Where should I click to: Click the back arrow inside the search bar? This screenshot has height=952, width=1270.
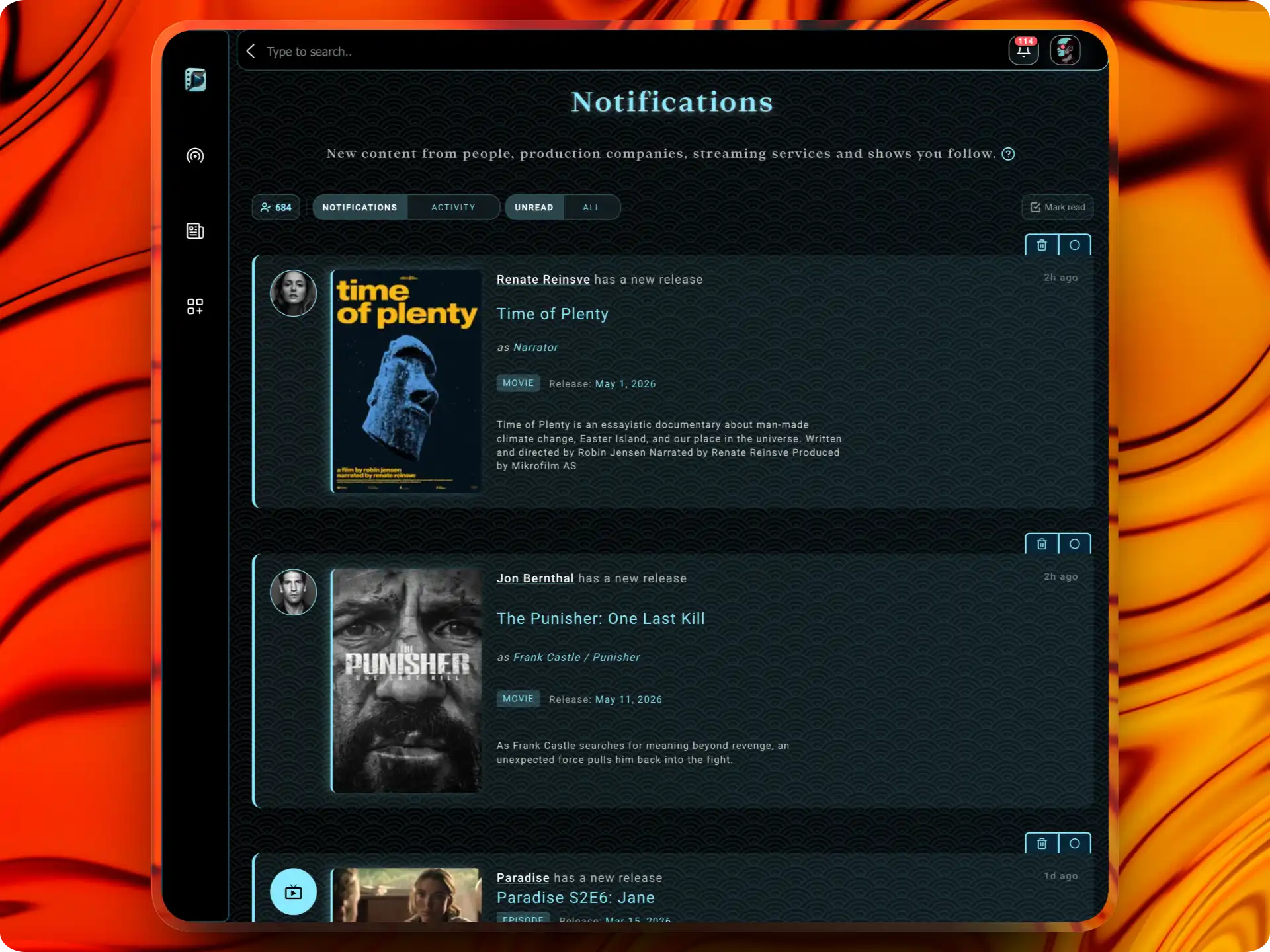[251, 51]
